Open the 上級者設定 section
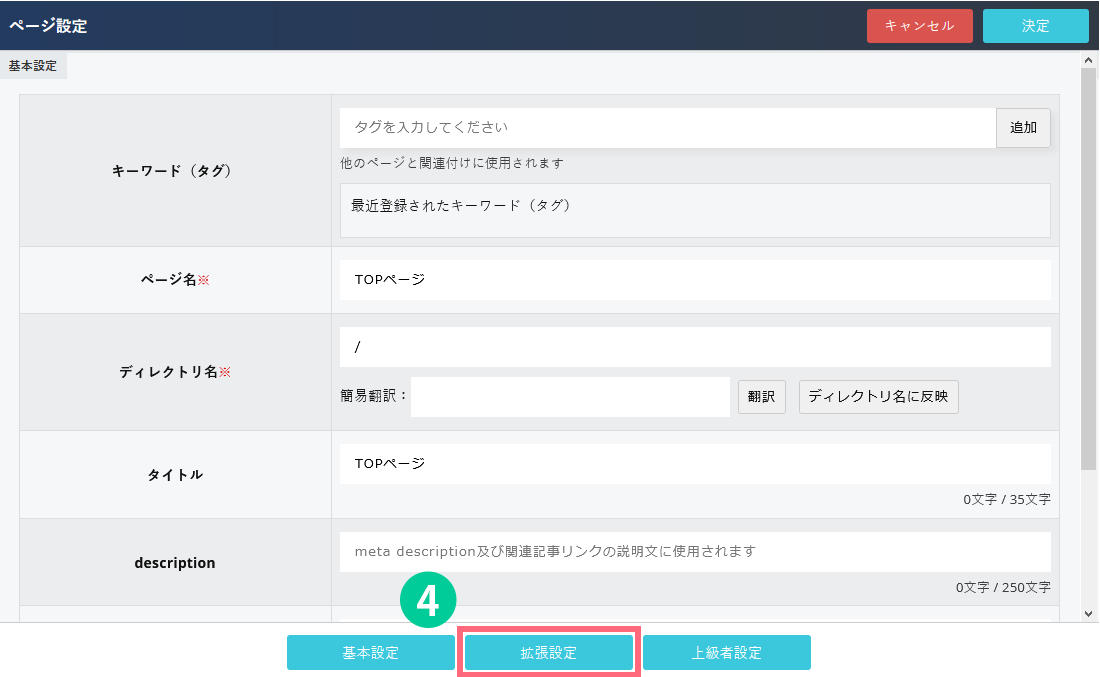This screenshot has width=1100, height=677. pyautogui.click(x=726, y=653)
